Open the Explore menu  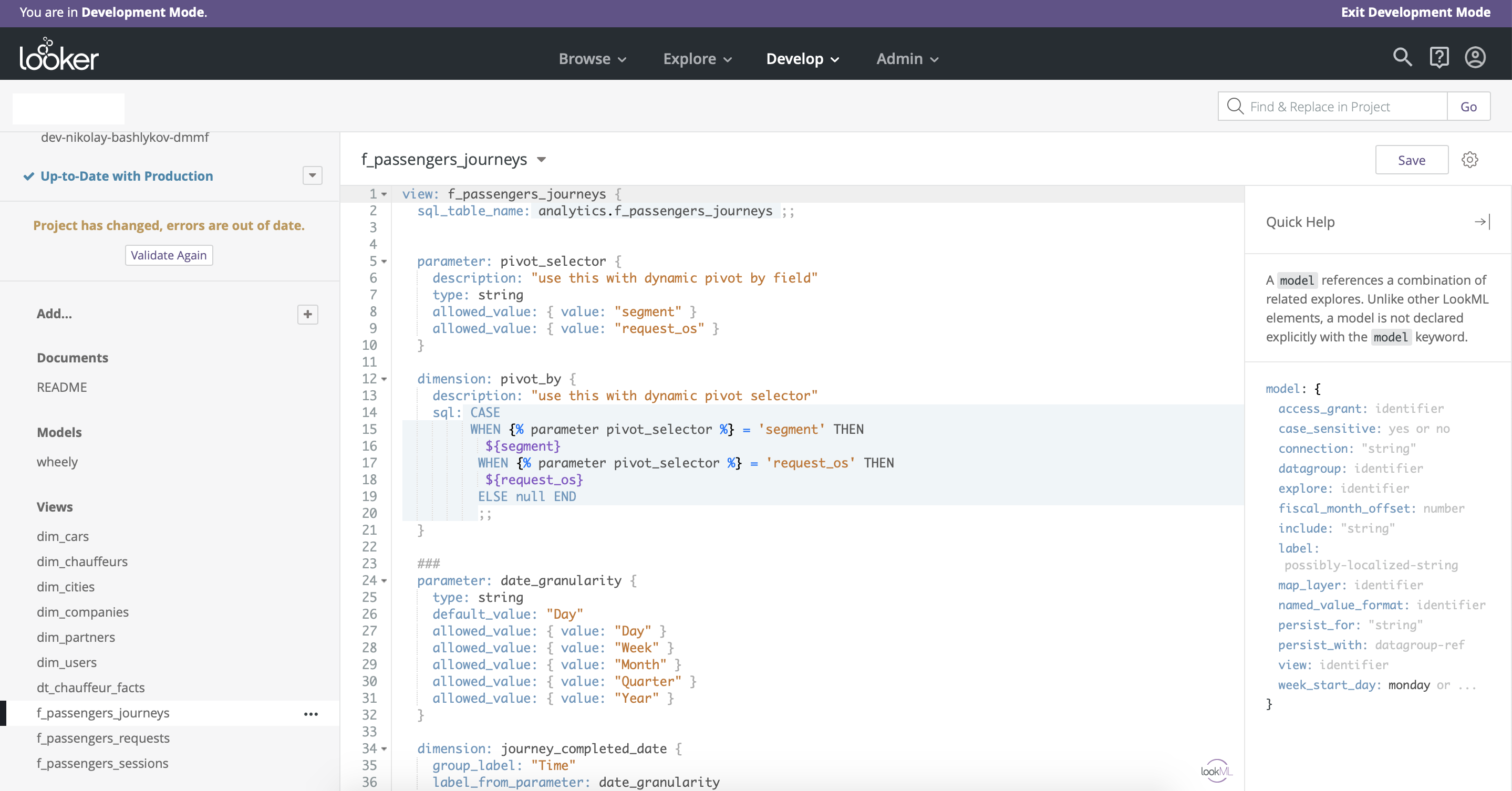point(697,59)
